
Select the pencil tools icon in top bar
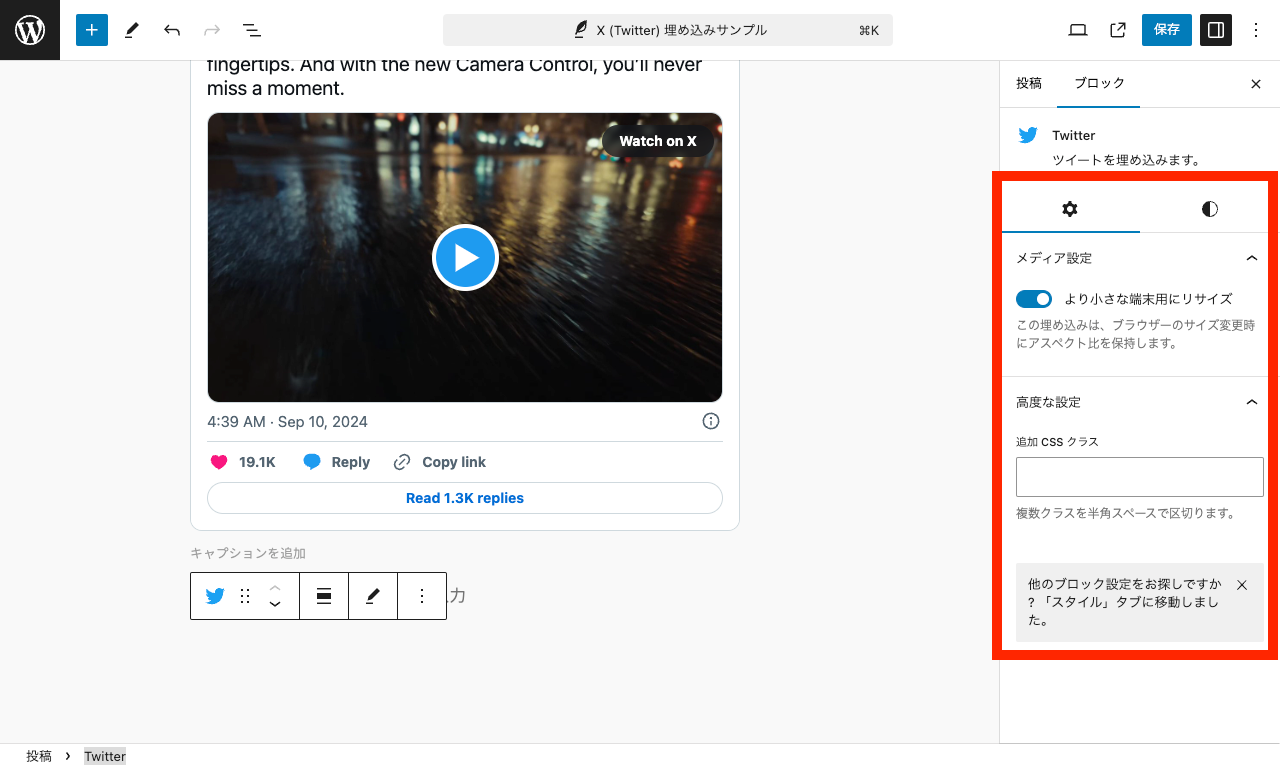pyautogui.click(x=131, y=30)
